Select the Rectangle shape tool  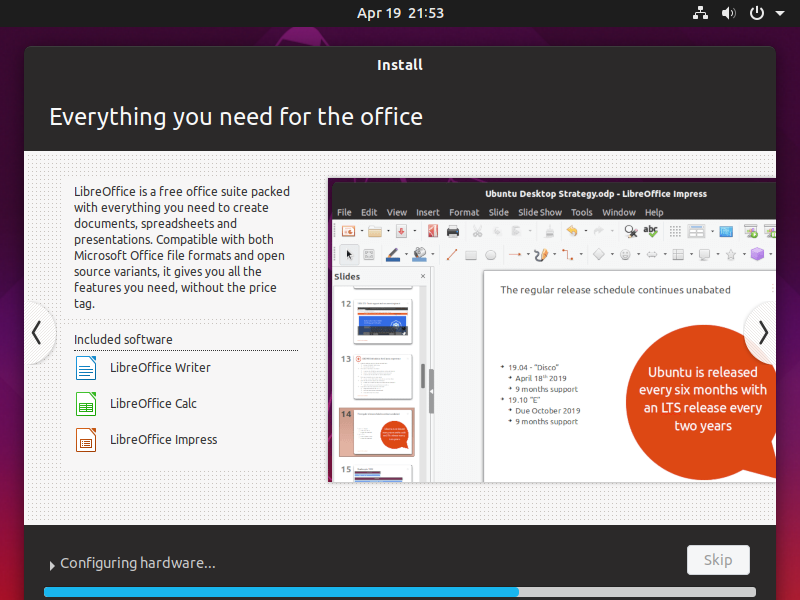pyautogui.click(x=471, y=255)
